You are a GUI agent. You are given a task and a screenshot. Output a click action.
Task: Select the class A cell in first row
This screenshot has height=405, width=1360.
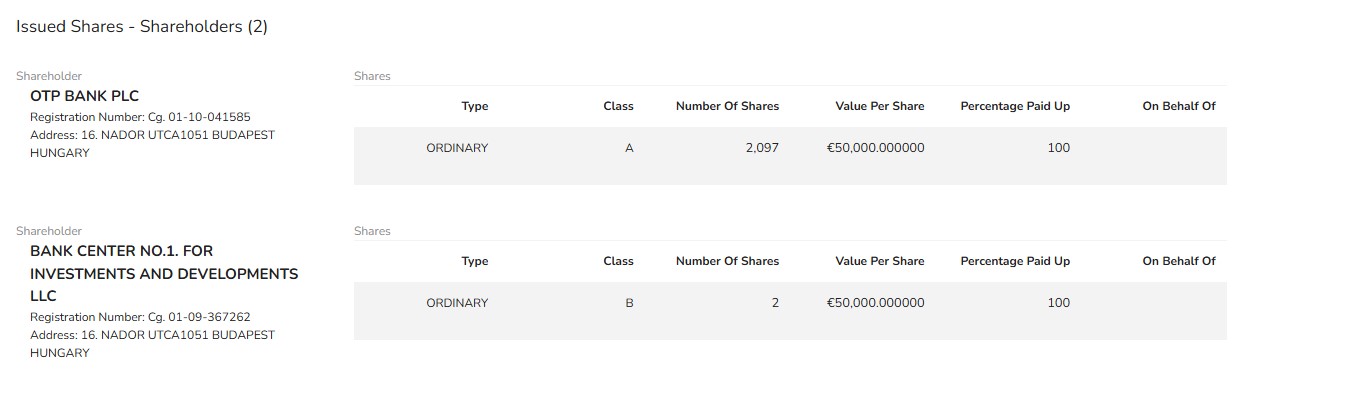point(629,148)
